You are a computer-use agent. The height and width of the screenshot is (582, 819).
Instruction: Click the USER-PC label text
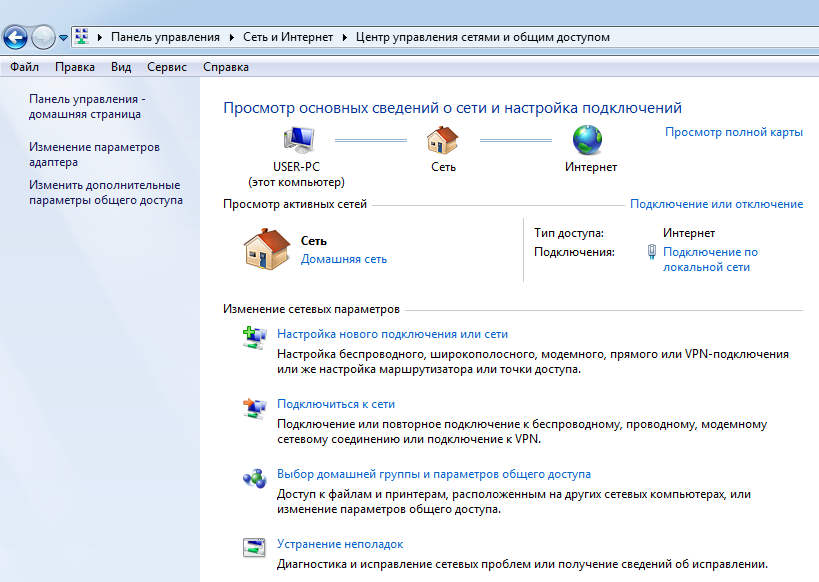tap(296, 167)
